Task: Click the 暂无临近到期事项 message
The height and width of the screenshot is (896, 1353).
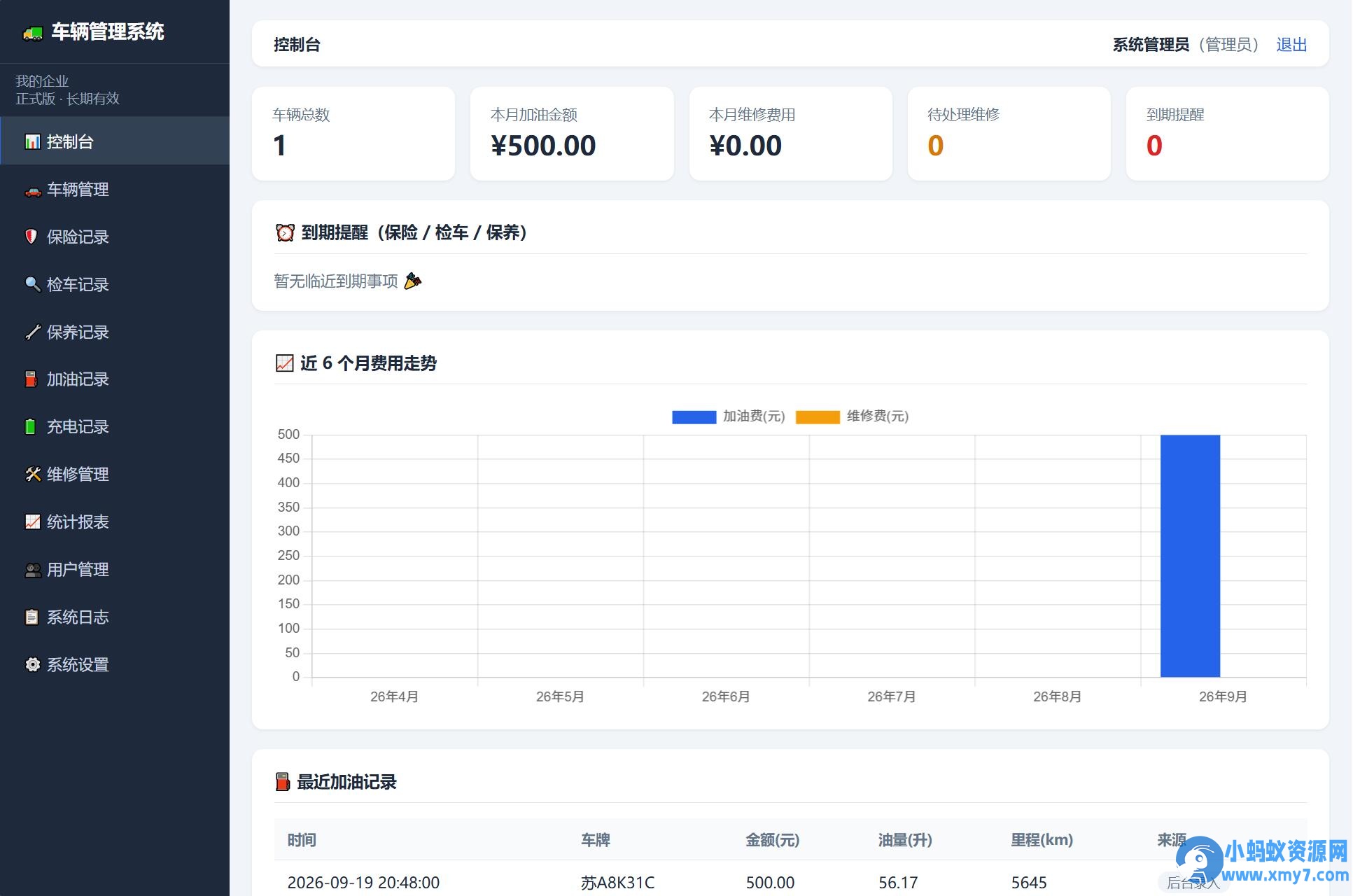Action: [x=347, y=281]
